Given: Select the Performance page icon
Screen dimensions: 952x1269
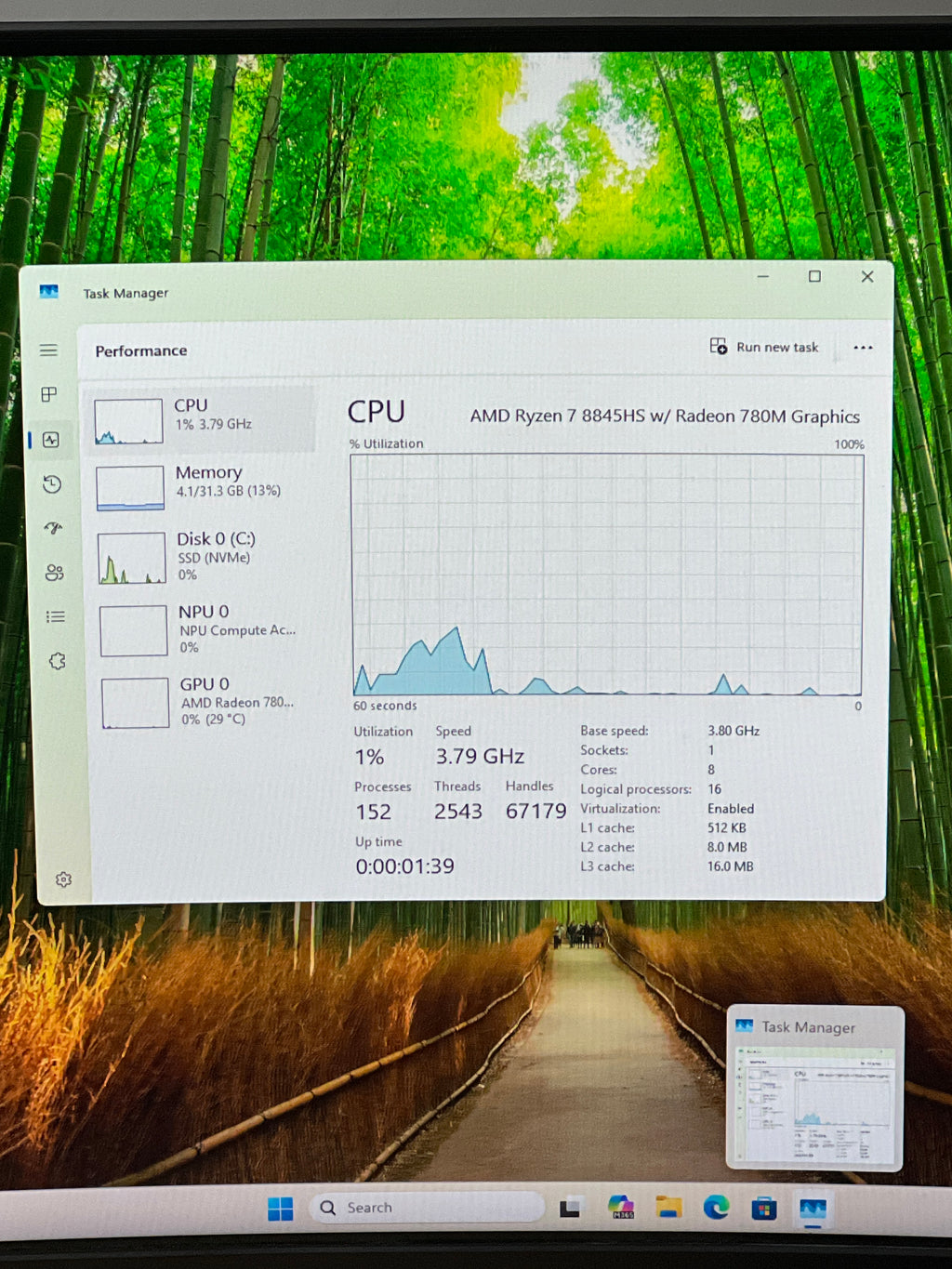Looking at the screenshot, I should pos(51,440).
